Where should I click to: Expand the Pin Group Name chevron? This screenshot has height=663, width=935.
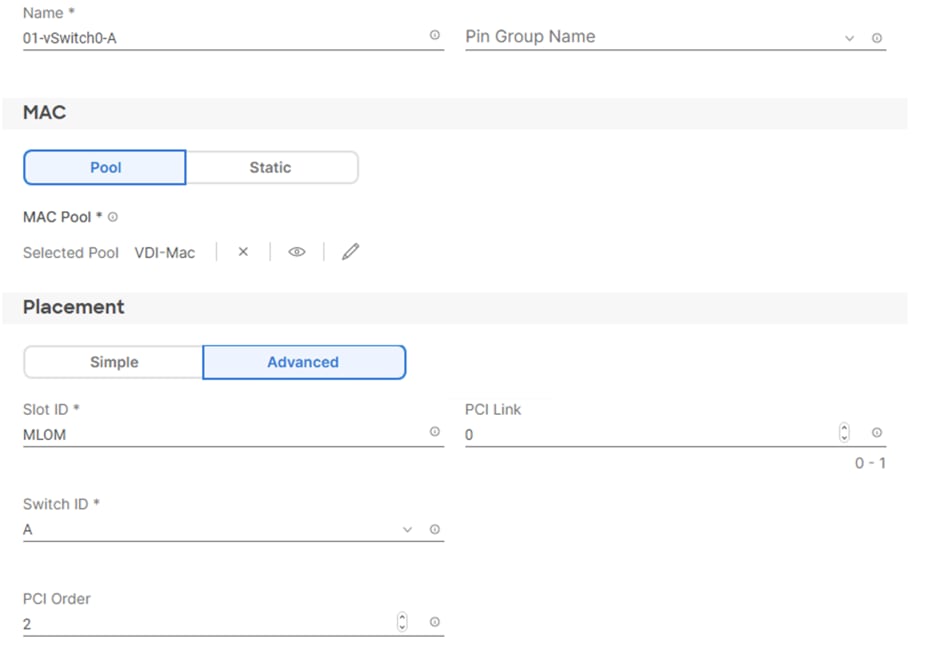849,38
